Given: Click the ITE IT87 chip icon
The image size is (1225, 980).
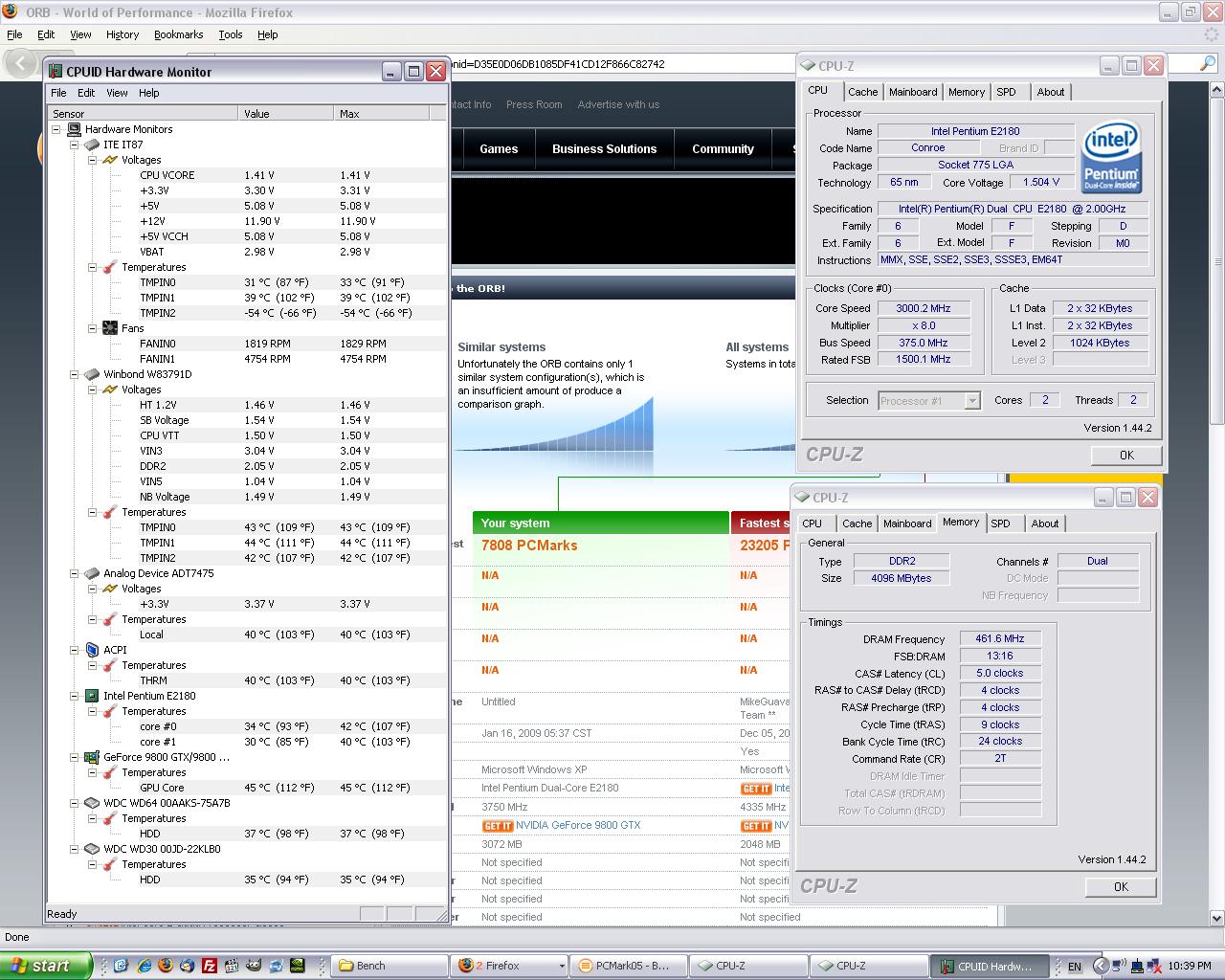Looking at the screenshot, I should click(x=92, y=145).
